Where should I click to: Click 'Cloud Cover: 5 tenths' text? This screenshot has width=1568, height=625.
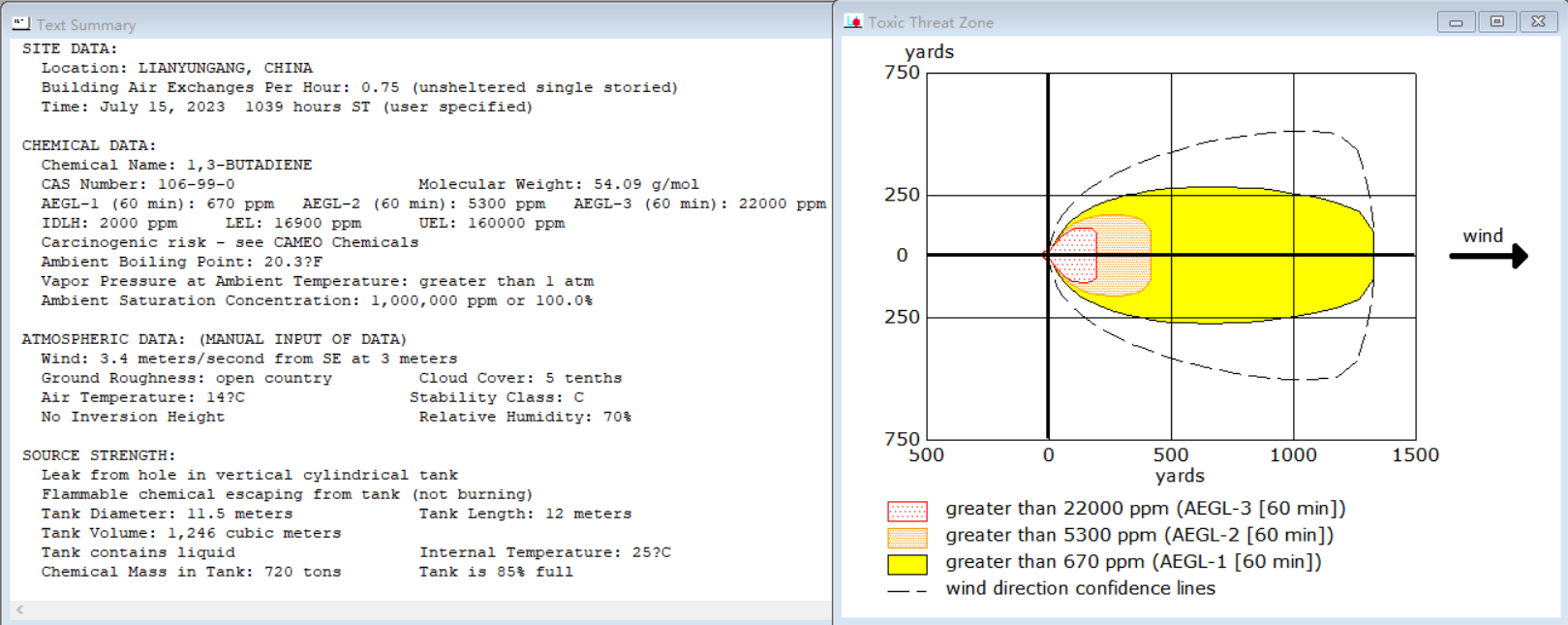[x=520, y=378]
